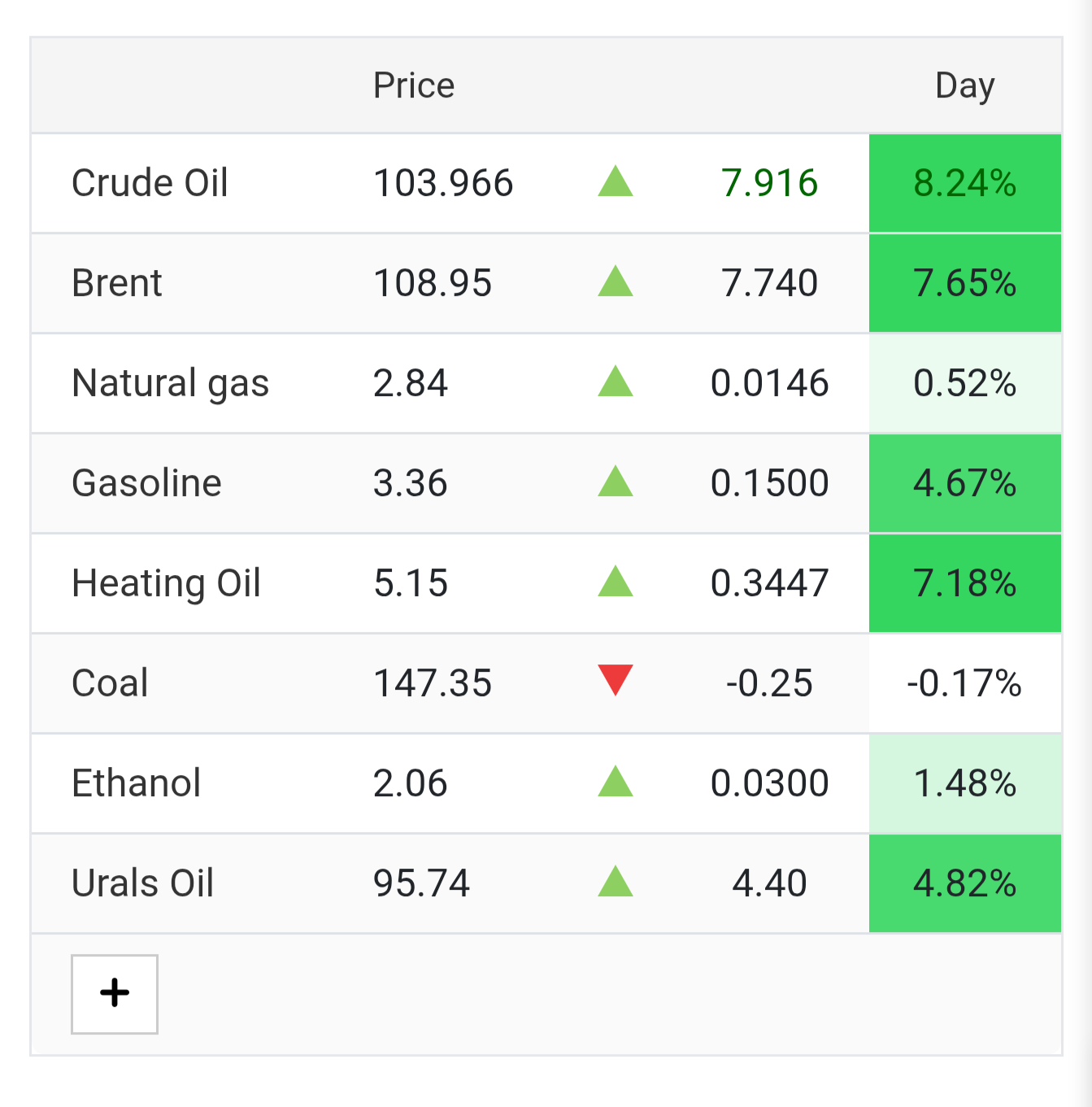
Task: Open the Heating Oil link
Action: [x=166, y=583]
